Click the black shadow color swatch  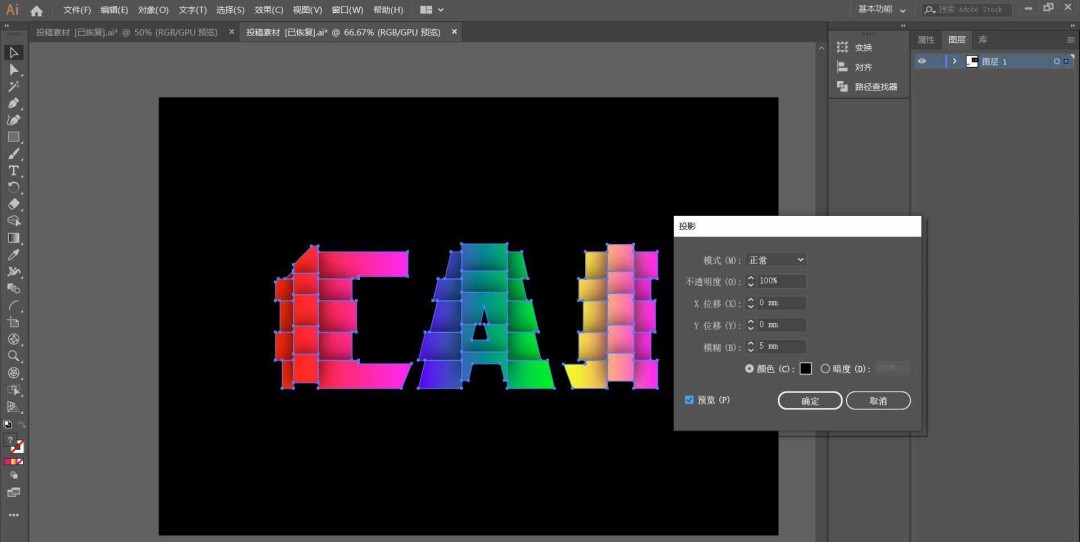(806, 369)
